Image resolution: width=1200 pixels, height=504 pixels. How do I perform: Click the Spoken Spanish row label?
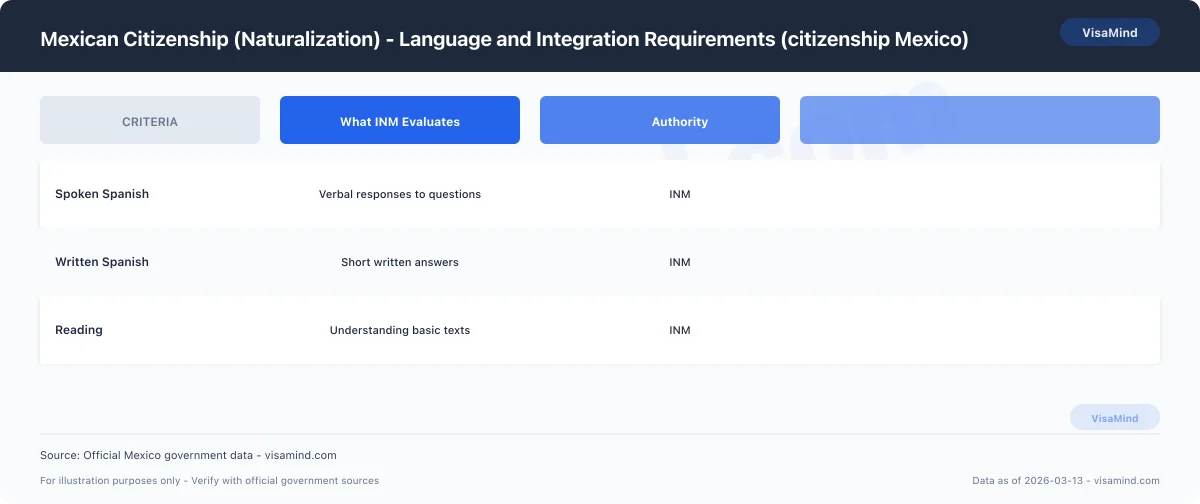click(x=102, y=194)
